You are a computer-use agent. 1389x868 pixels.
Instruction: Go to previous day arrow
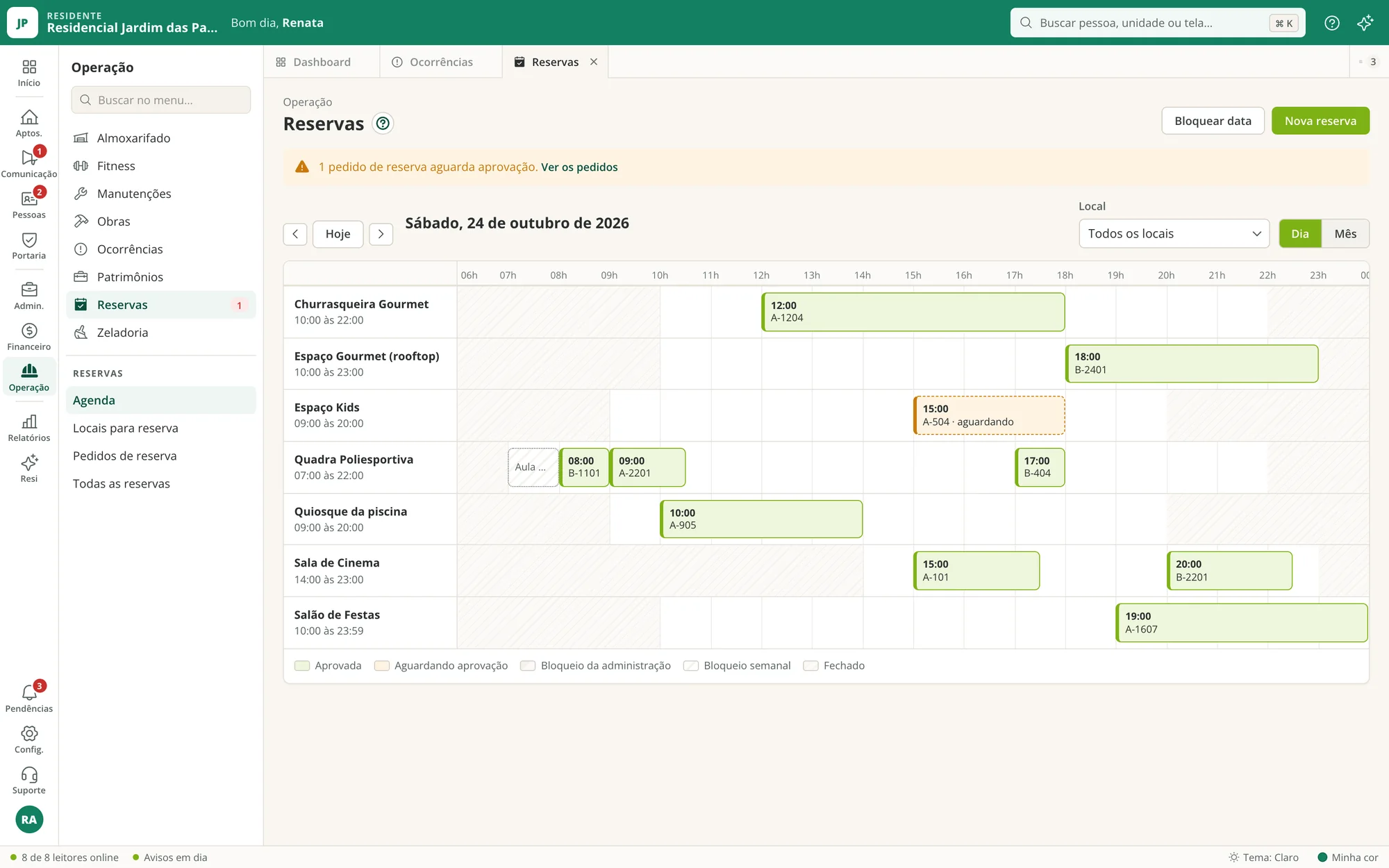point(295,234)
